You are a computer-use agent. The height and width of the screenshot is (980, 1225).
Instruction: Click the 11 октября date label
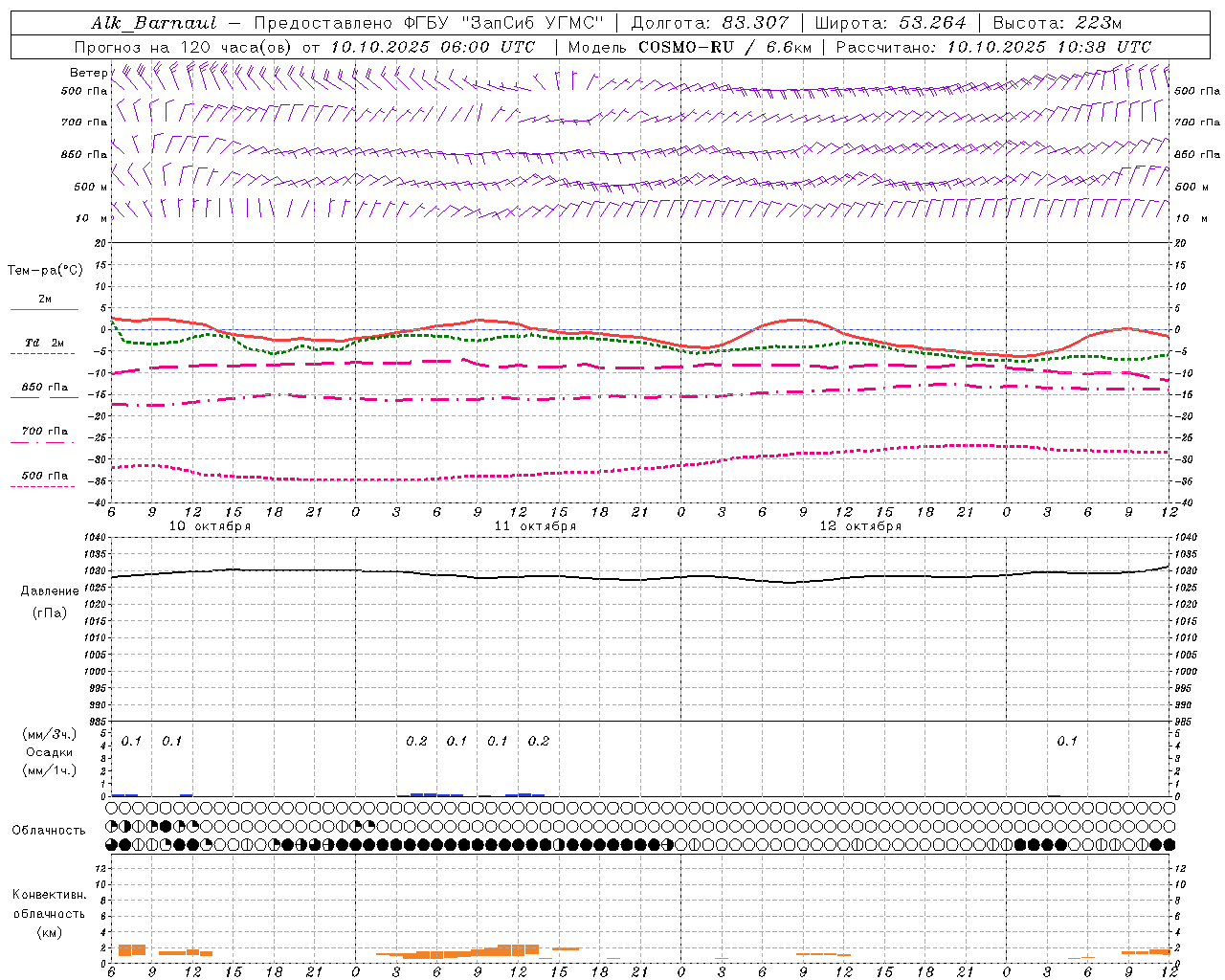(x=535, y=526)
